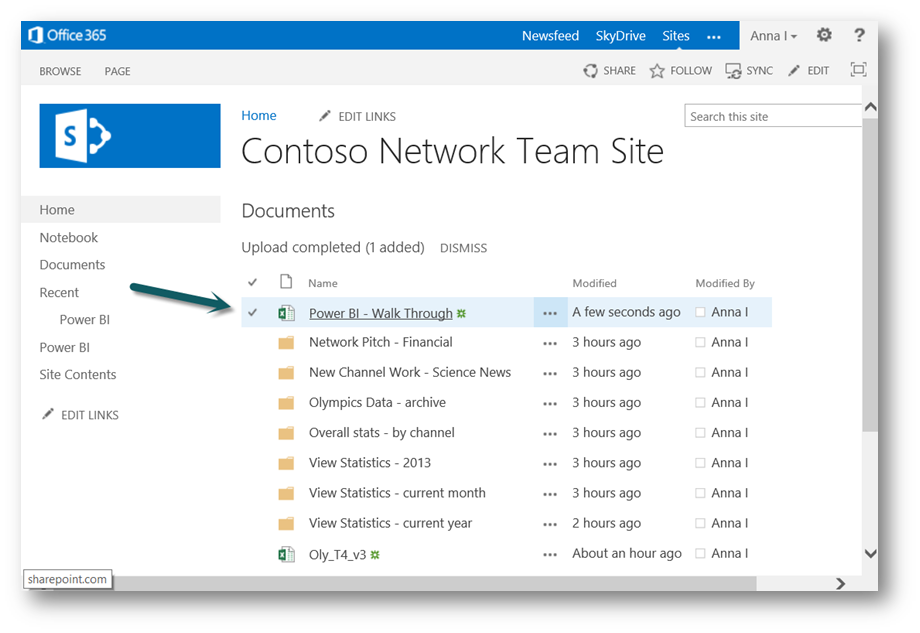Click the document type column header icon
The width and height of the screenshot is (920, 633).
(x=286, y=282)
